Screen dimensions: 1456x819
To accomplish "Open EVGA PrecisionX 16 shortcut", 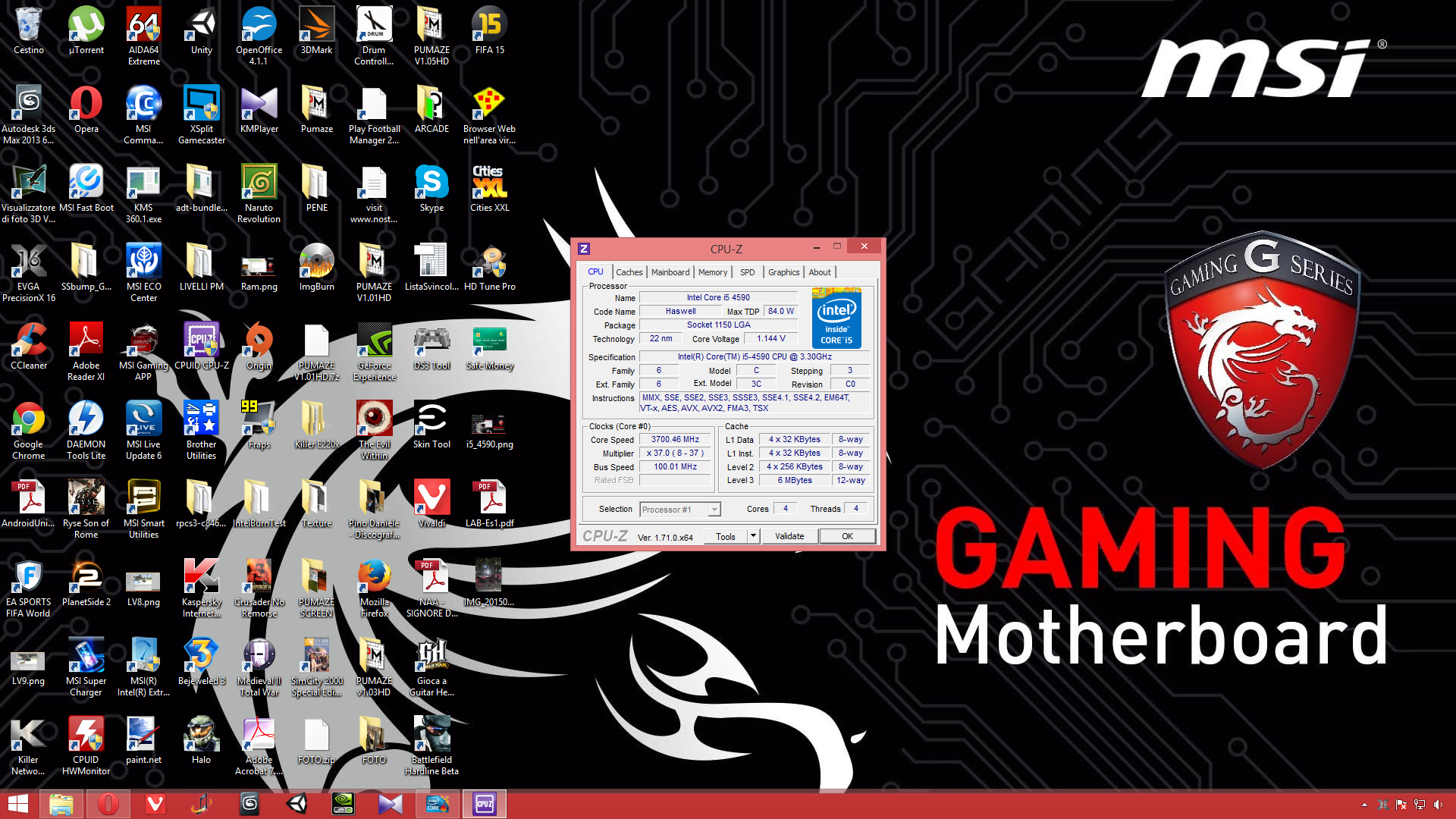I will pos(28,272).
